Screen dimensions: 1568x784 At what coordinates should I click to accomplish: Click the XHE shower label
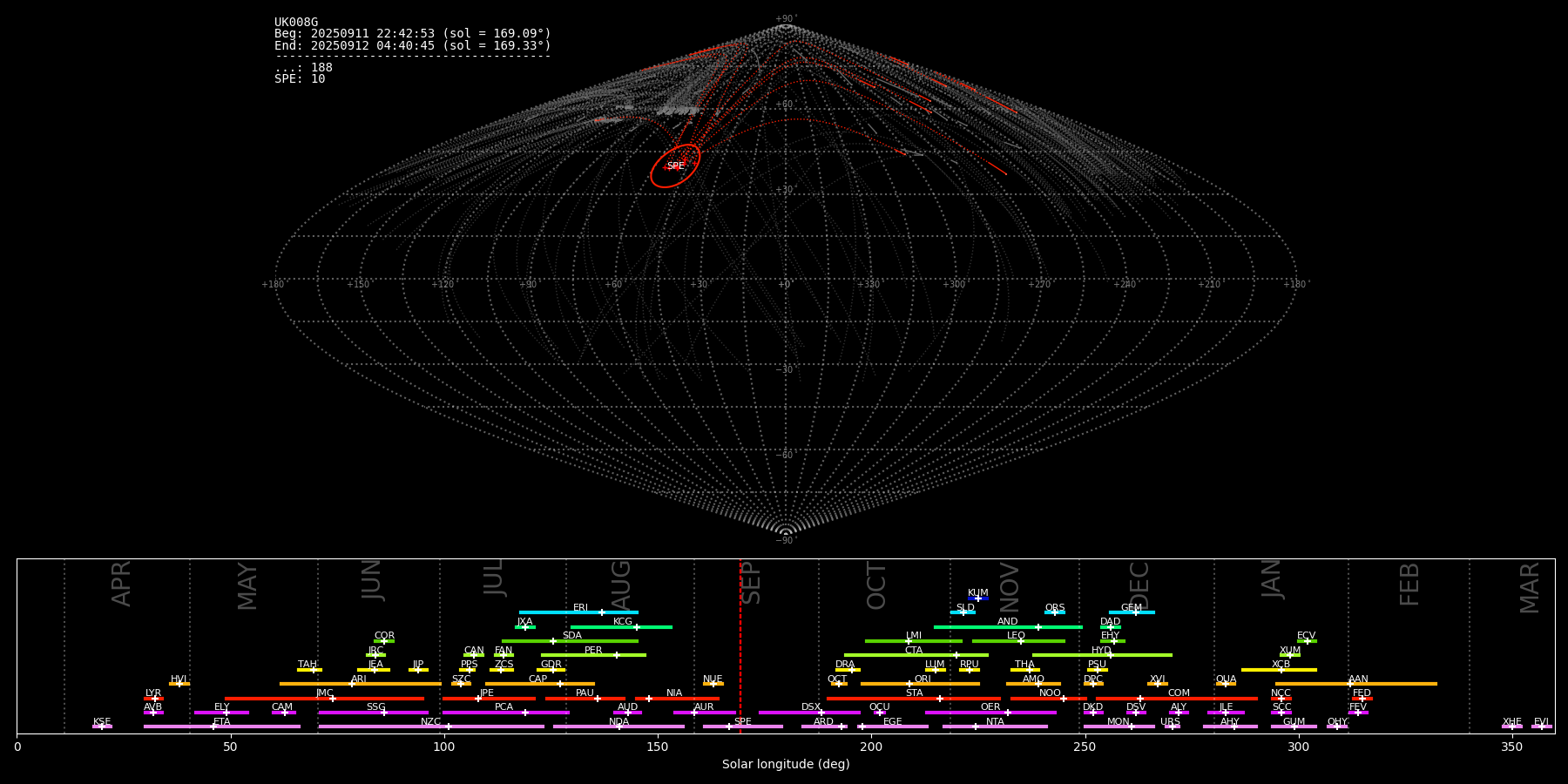point(1512,721)
